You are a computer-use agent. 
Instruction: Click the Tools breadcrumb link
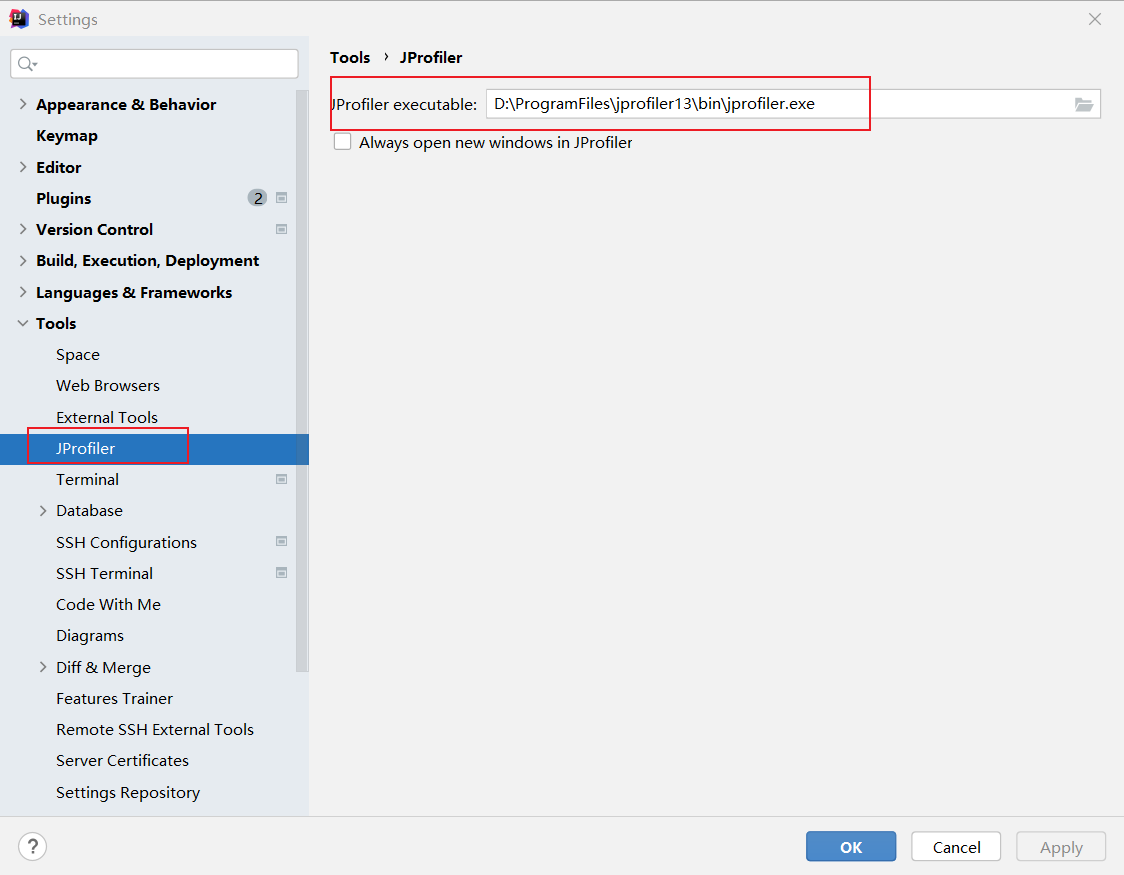pyautogui.click(x=350, y=58)
